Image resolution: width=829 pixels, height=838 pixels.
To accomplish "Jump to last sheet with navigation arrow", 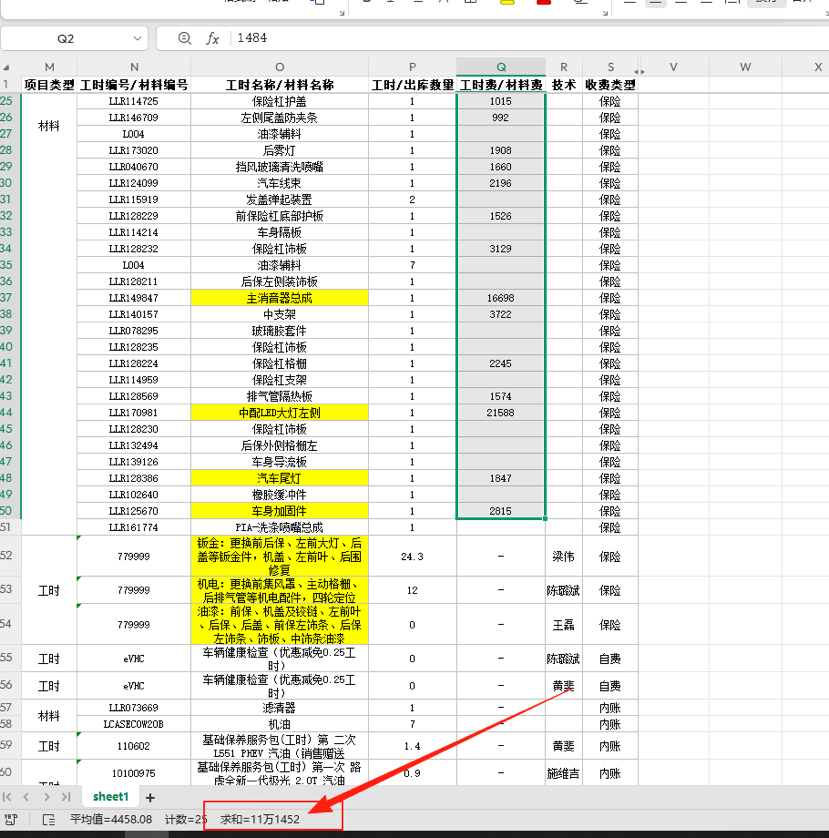I will [65, 797].
